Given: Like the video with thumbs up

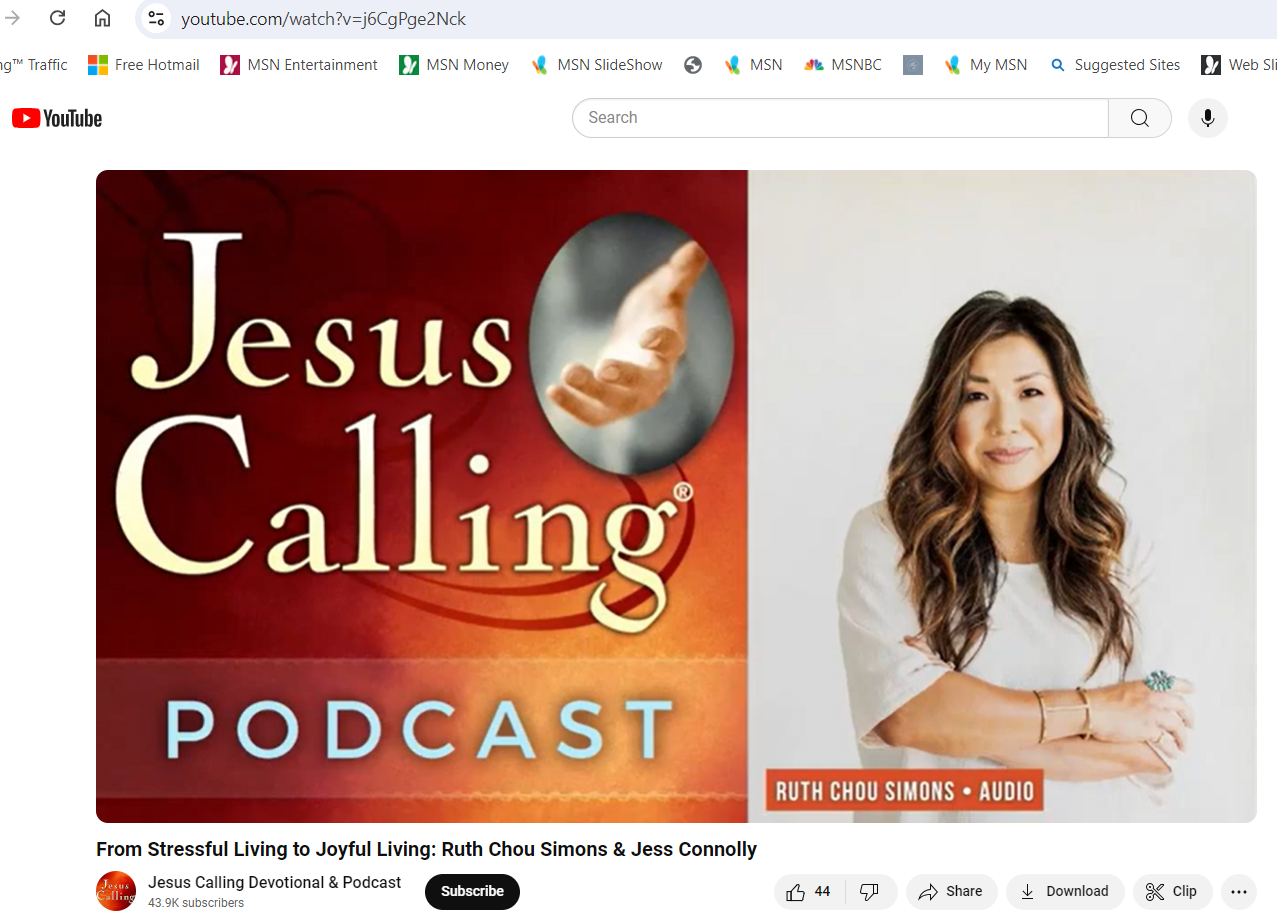Looking at the screenshot, I should pyautogui.click(x=809, y=892).
